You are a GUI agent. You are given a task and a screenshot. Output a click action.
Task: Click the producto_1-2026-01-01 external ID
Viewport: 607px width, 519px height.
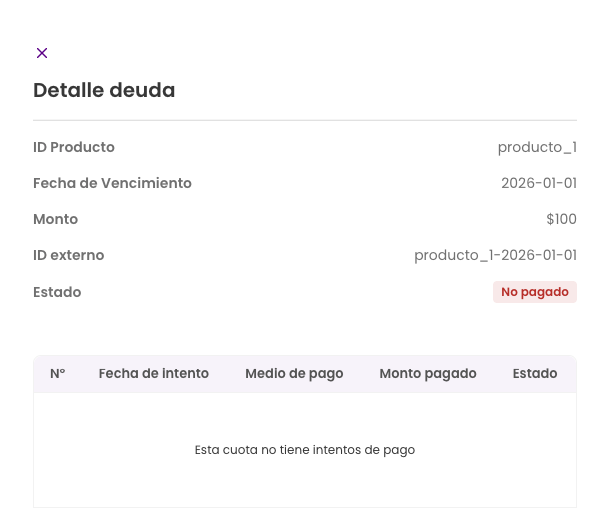pyautogui.click(x=495, y=255)
